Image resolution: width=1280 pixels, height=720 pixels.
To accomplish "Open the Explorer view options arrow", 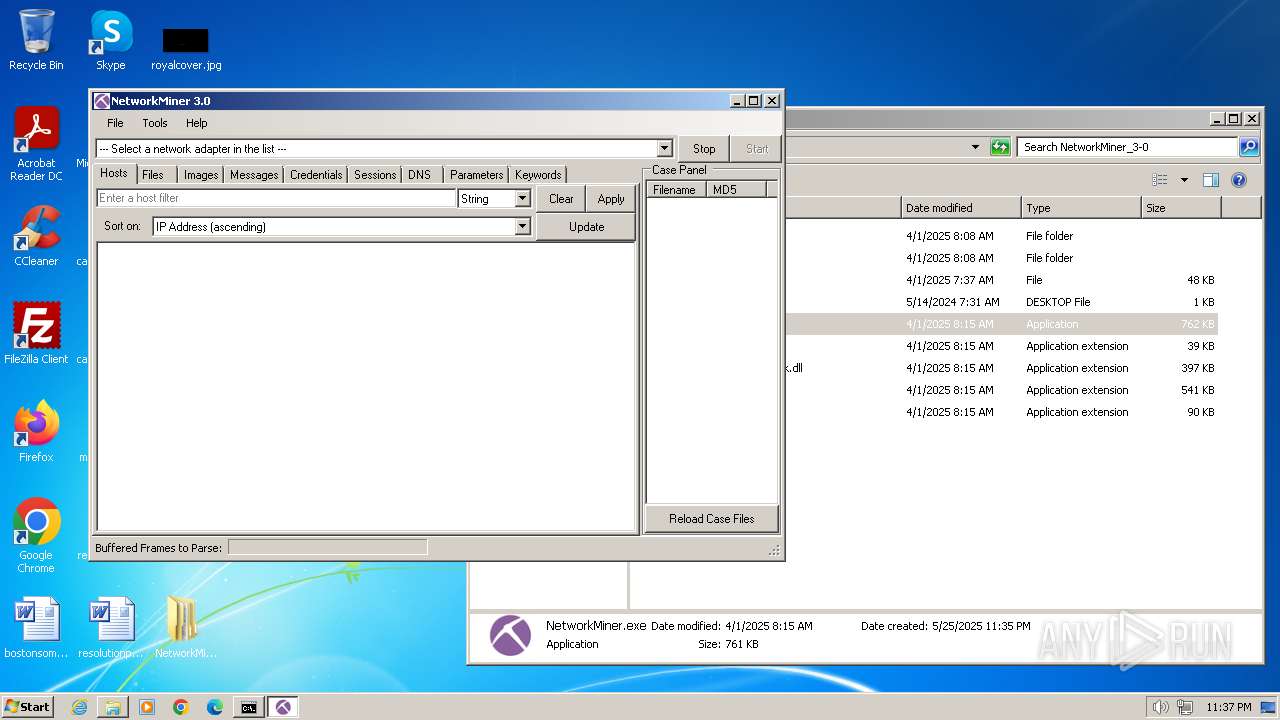I will click(1184, 180).
